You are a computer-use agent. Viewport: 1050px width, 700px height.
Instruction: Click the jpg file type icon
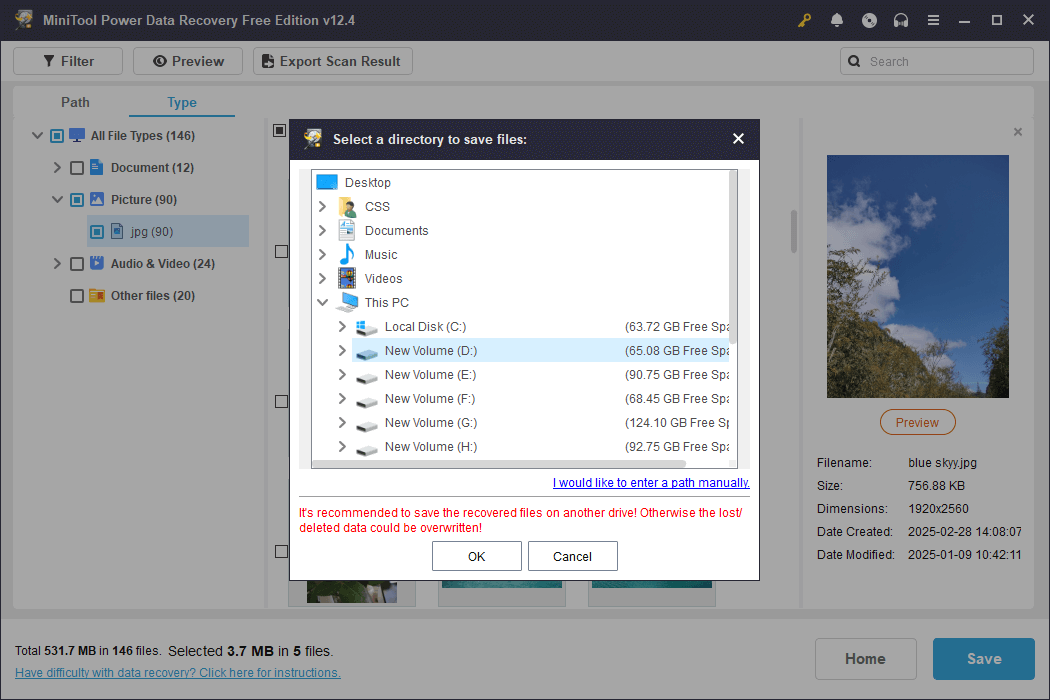pos(117,231)
